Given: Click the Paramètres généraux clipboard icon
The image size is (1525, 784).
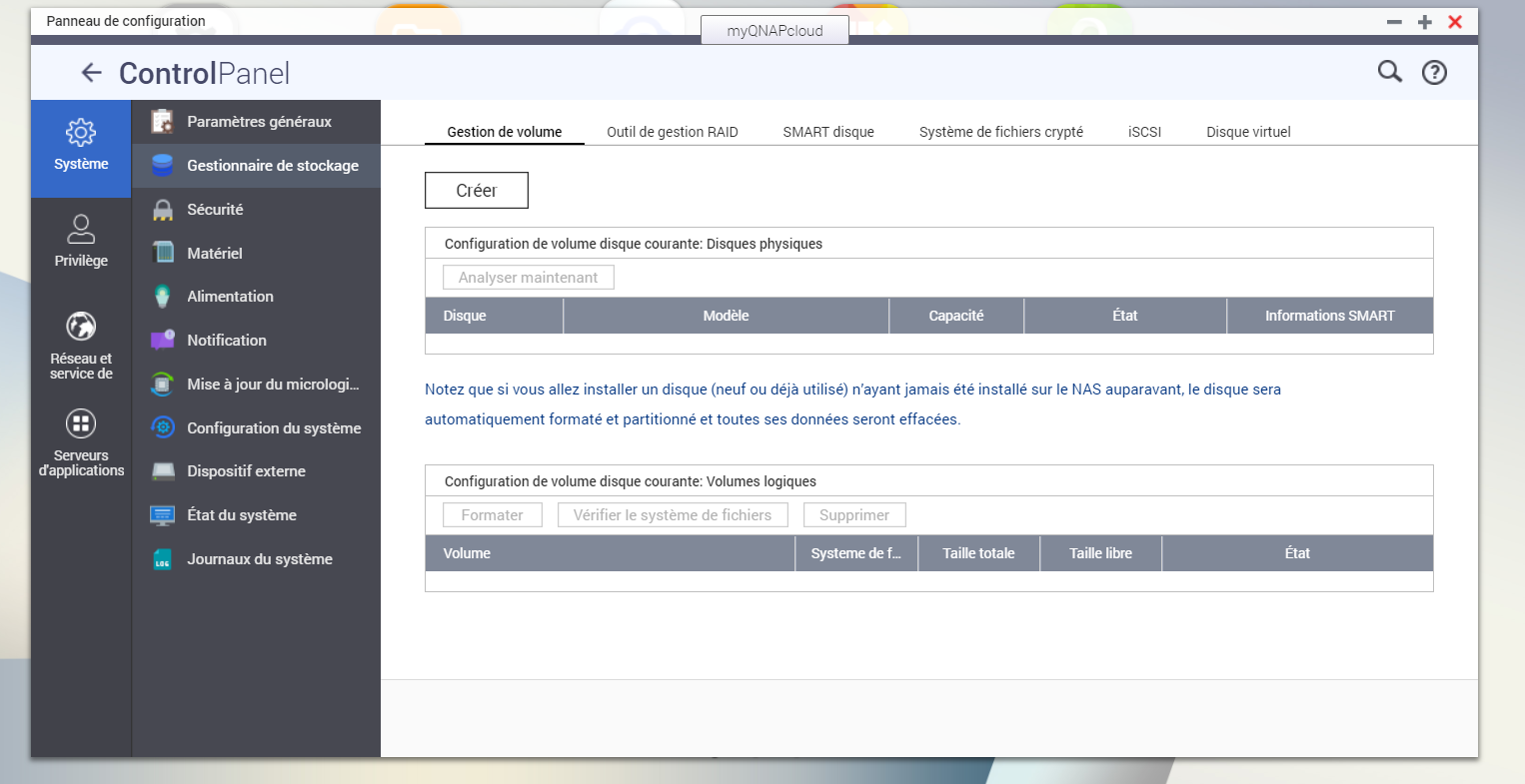Looking at the screenshot, I should [x=162, y=122].
